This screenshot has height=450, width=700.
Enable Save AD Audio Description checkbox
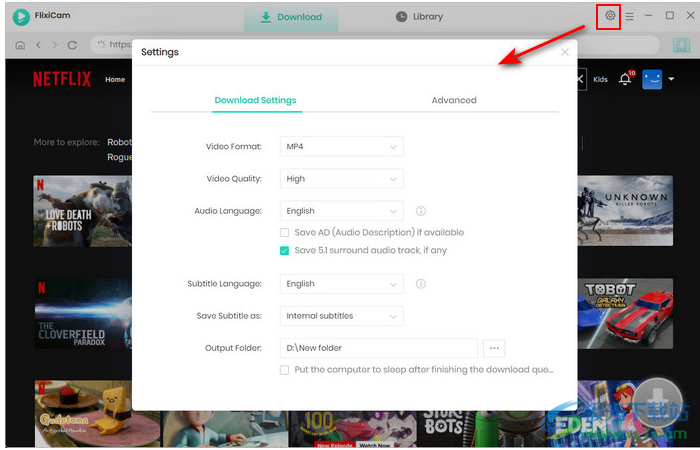pyautogui.click(x=284, y=232)
